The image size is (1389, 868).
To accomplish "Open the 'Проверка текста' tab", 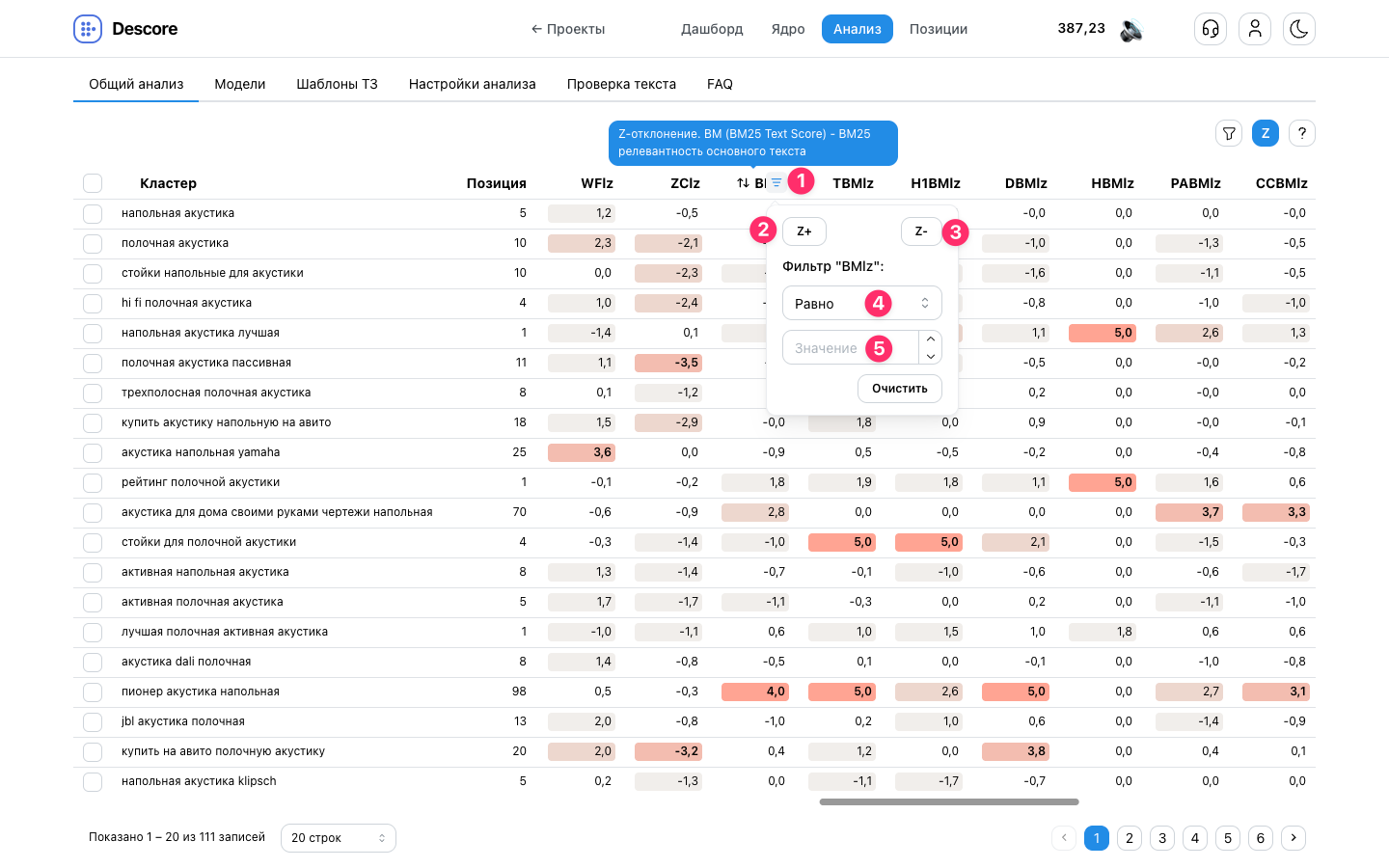I will (x=621, y=84).
